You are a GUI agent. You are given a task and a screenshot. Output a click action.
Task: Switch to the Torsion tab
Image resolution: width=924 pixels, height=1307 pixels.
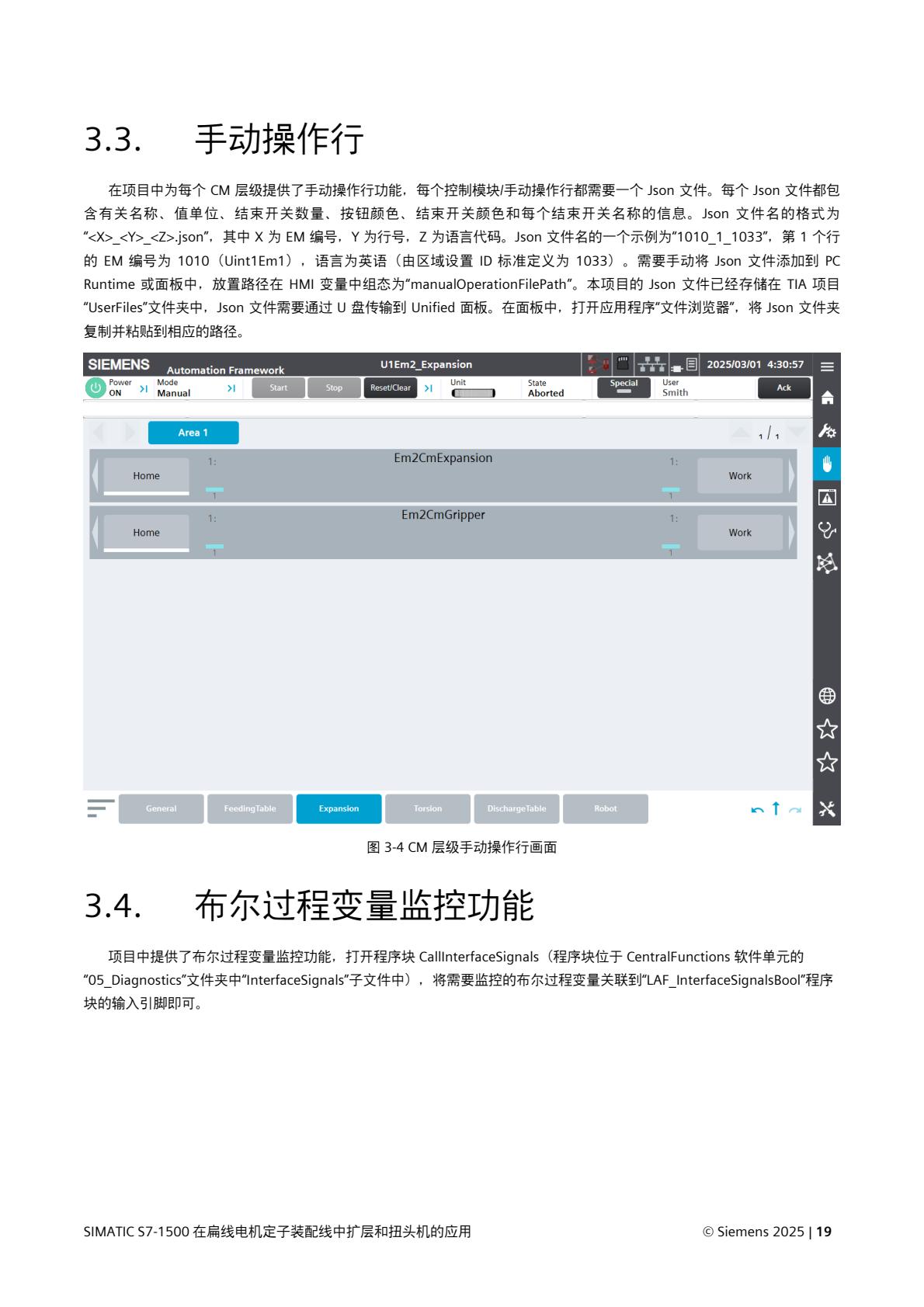pyautogui.click(x=427, y=809)
